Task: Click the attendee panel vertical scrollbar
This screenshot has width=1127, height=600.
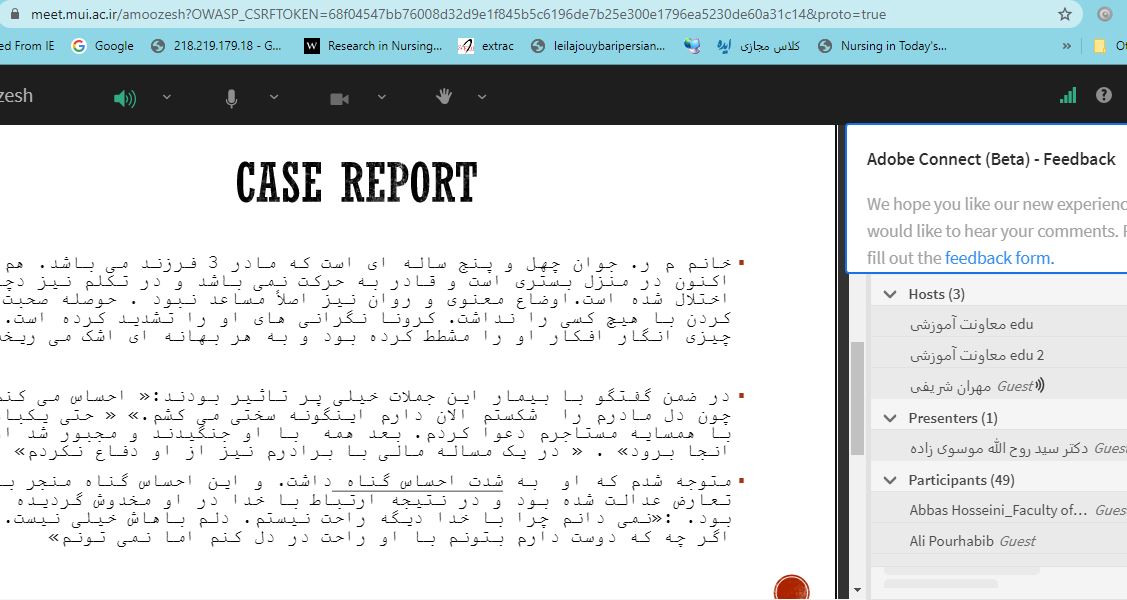Action: [857, 400]
